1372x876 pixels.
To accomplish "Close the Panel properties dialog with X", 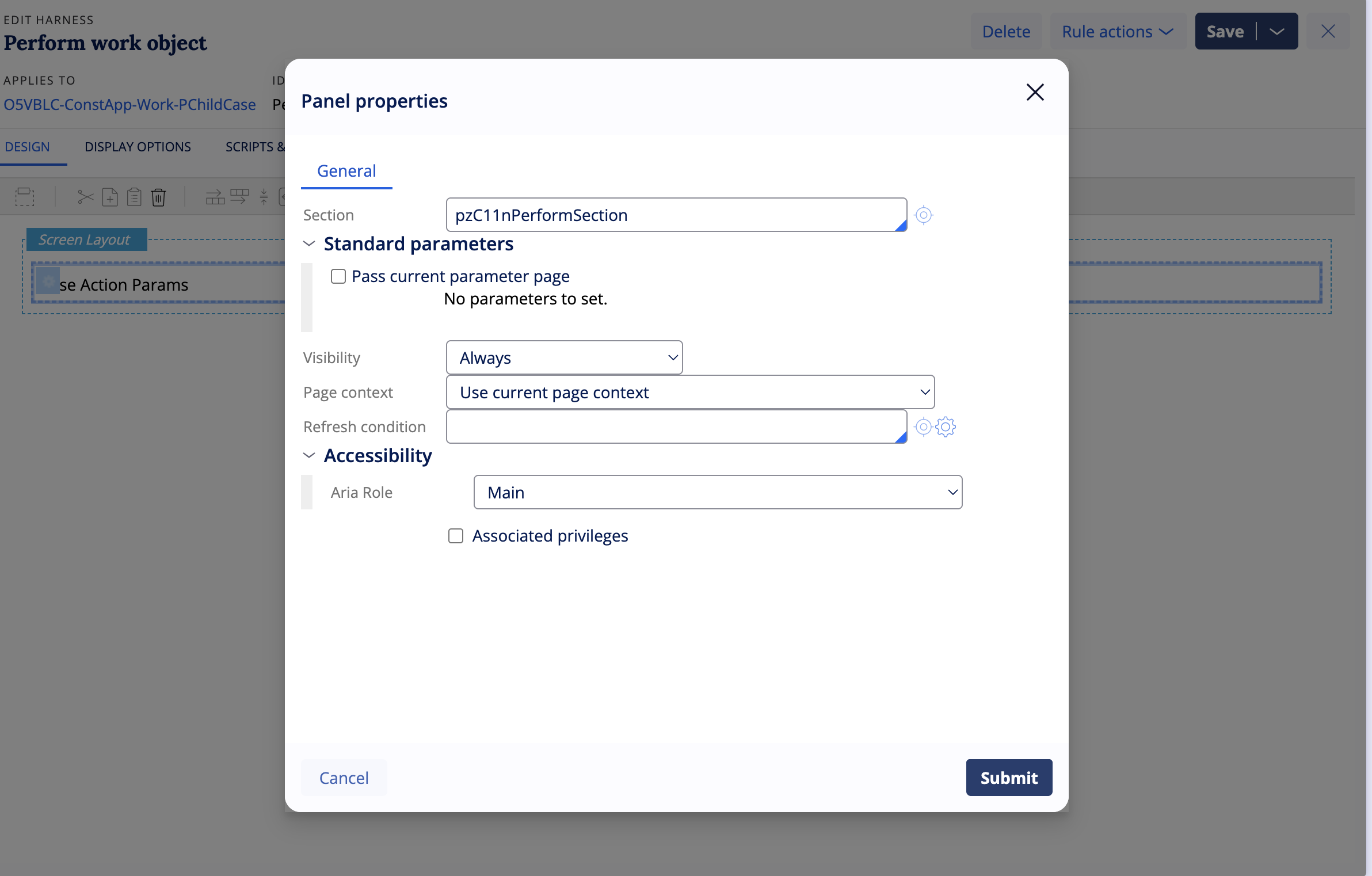I will 1035,92.
